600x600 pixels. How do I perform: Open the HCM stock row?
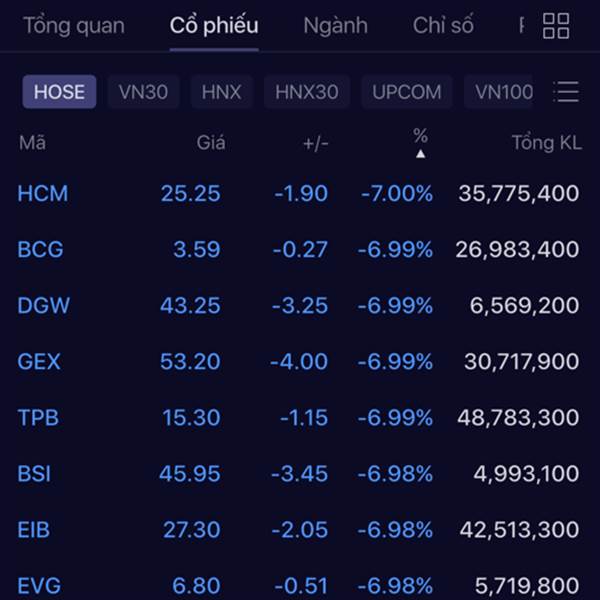298,193
